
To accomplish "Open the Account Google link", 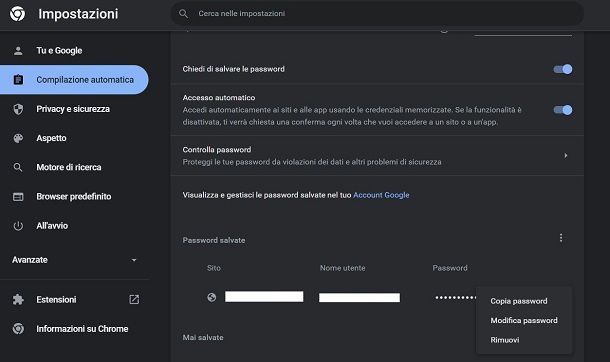I will (x=381, y=195).
